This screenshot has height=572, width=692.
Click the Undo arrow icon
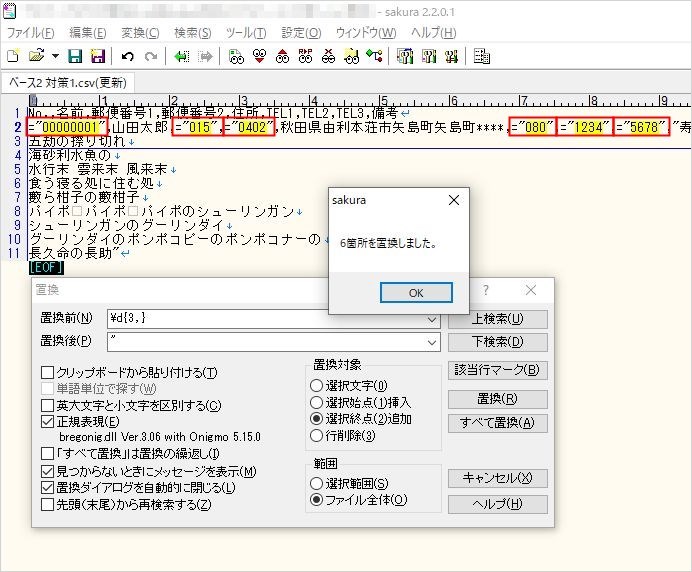128,56
